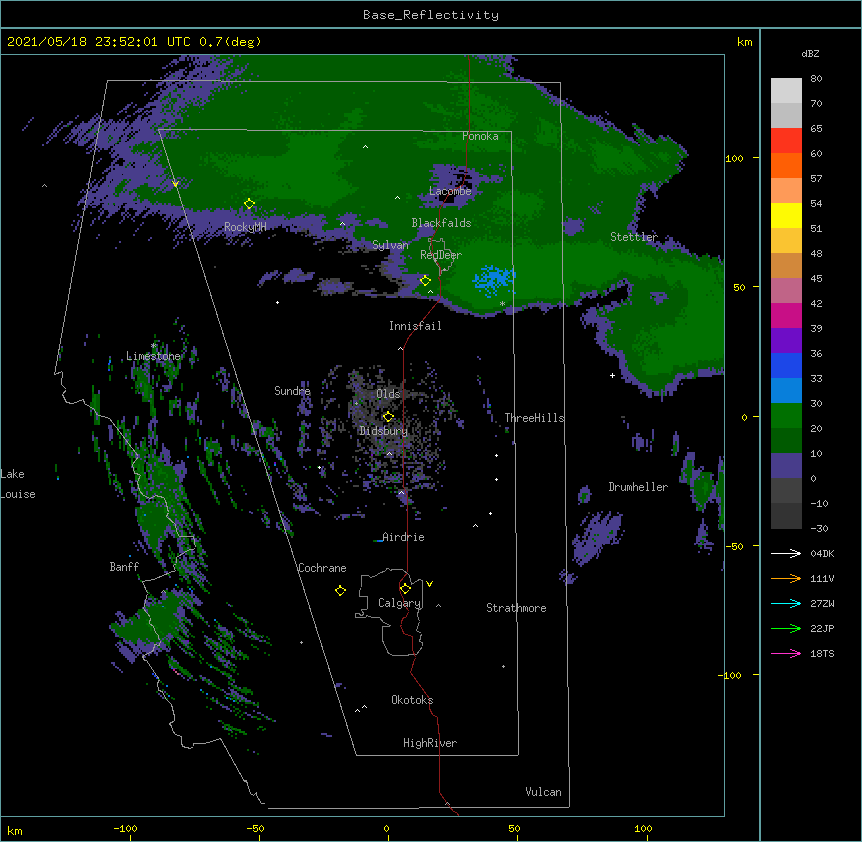Pick the light gray 70-80 dBZ swatch
This screenshot has height=842, width=862.
pos(786,90)
